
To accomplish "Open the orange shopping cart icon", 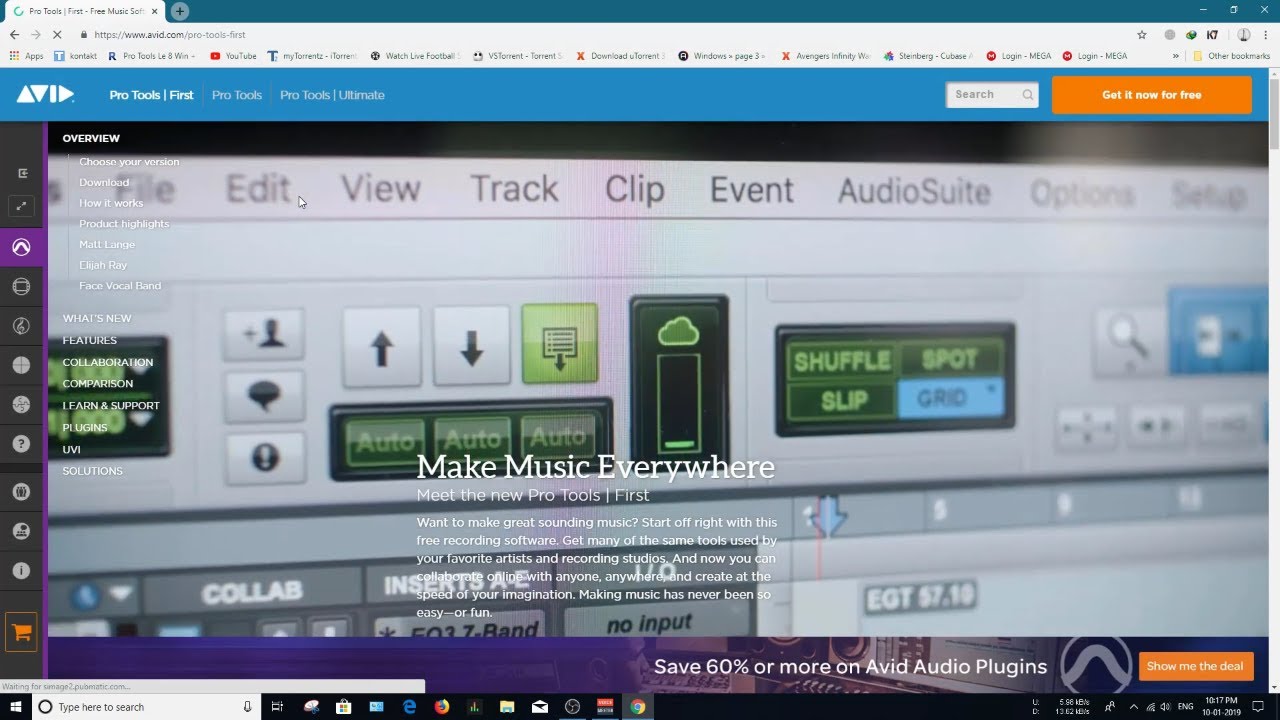I will point(22,632).
